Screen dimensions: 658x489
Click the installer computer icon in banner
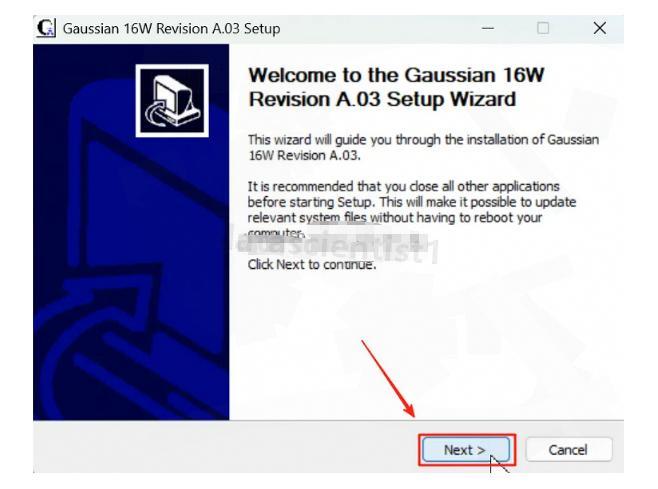(172, 101)
